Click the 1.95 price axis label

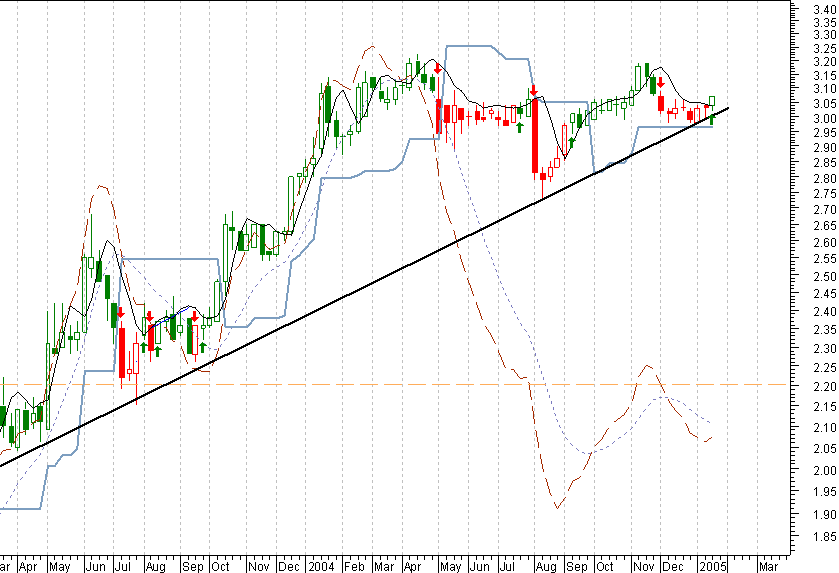[825, 492]
